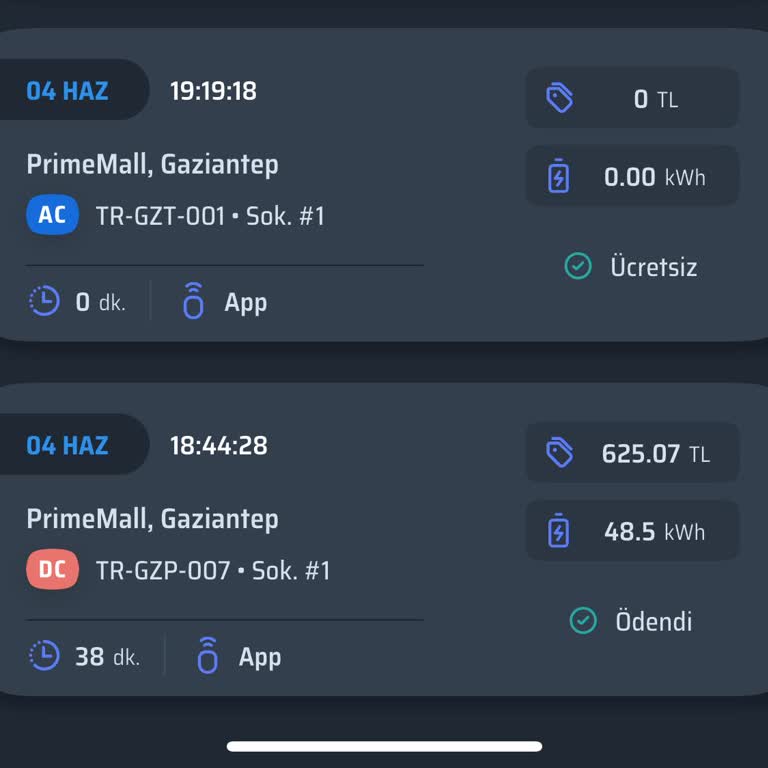Screen dimensions: 768x768
Task: Select the blue AC connector badge
Action: (x=52, y=215)
